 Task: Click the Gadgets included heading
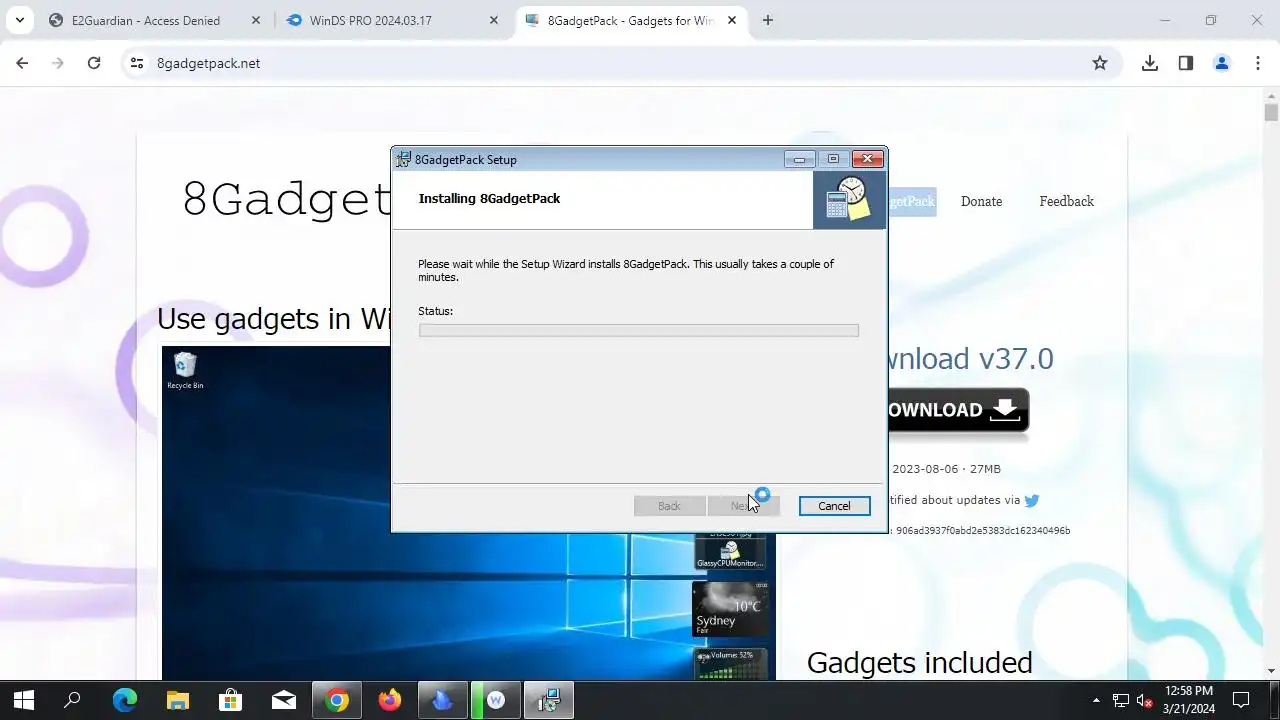(919, 663)
